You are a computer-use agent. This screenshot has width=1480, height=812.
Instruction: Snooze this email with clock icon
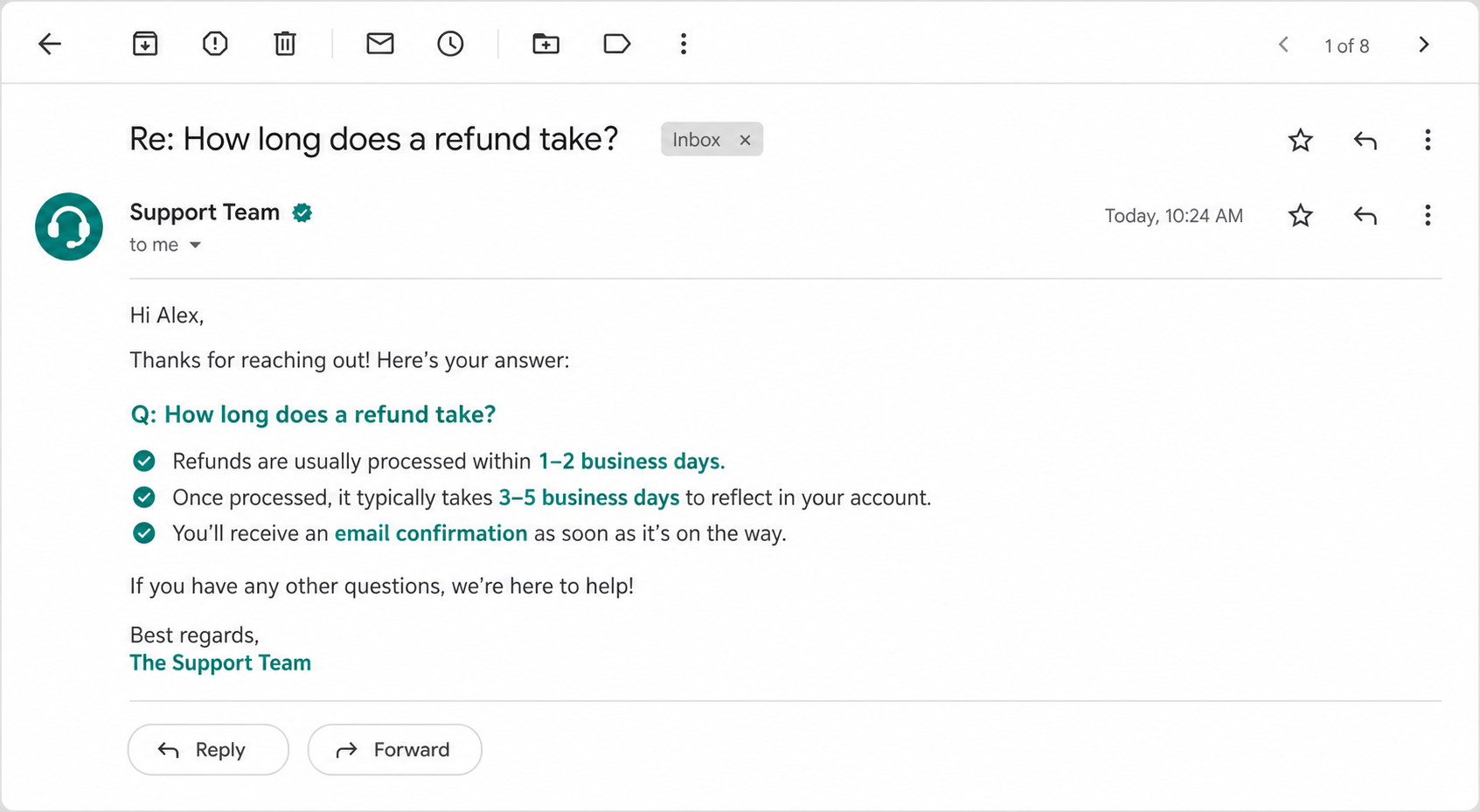[x=450, y=44]
